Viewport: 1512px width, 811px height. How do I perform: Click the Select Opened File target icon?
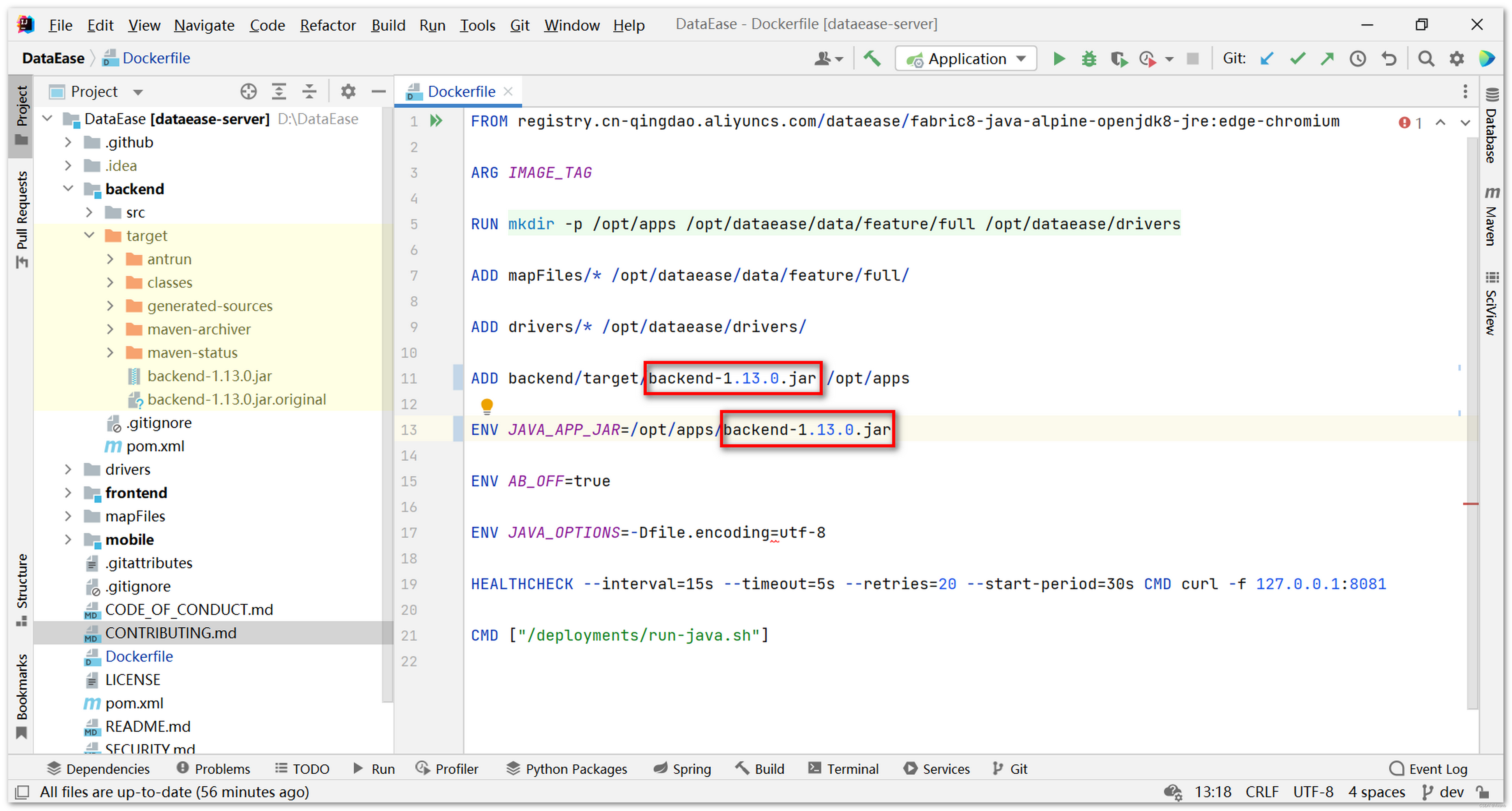[248, 91]
